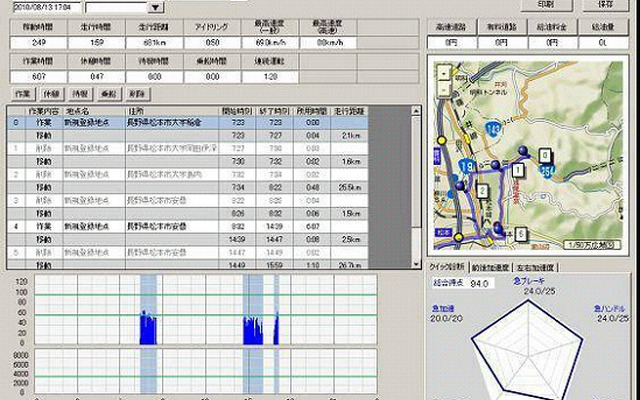The width and height of the screenshot is (640, 400).
Task: Click the max speed value 69.0km/h
Action: tap(270, 42)
